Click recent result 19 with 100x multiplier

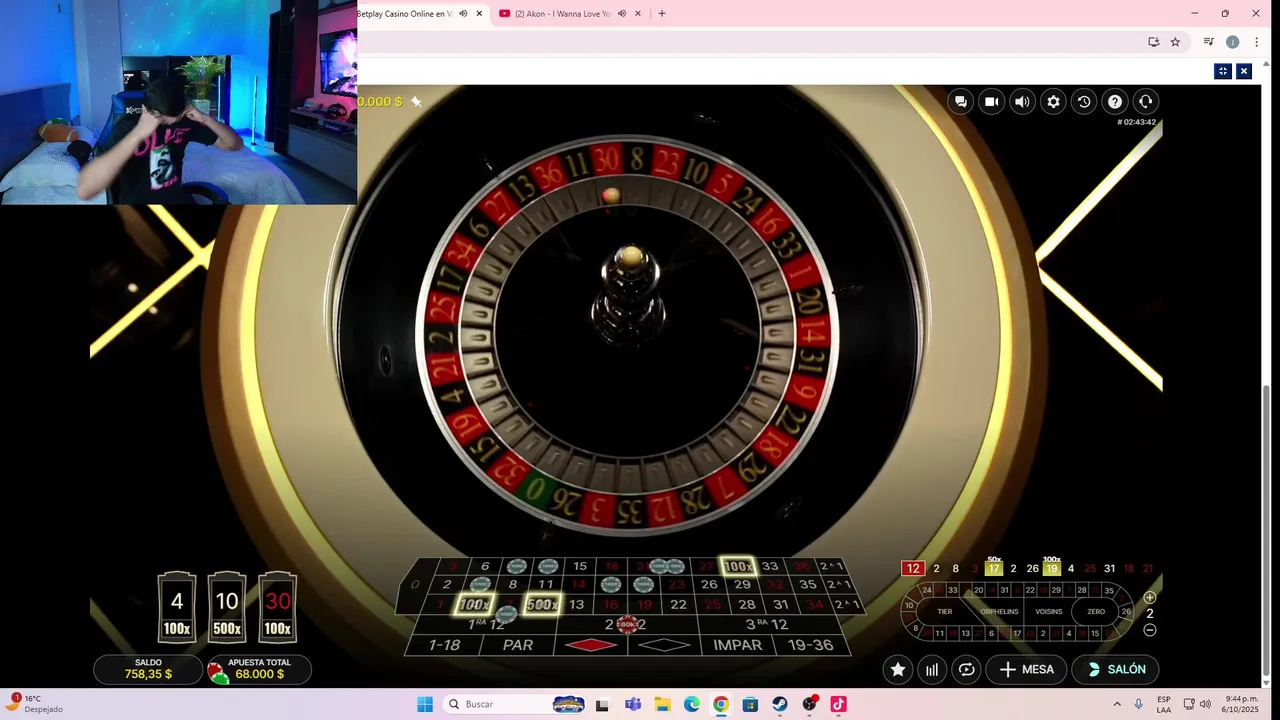(x=1051, y=569)
